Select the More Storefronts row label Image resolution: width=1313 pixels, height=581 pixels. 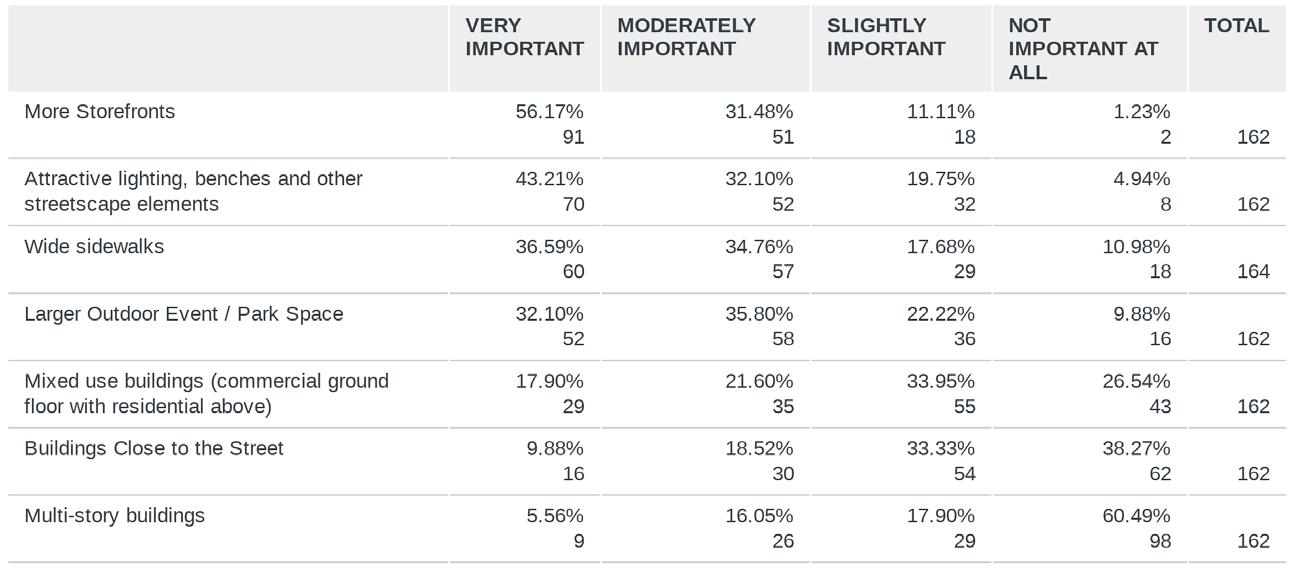[99, 112]
